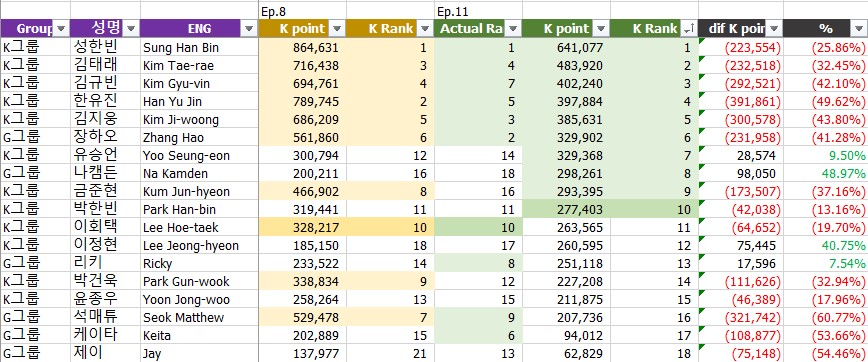Select the Ep.11 label cell

point(478,11)
